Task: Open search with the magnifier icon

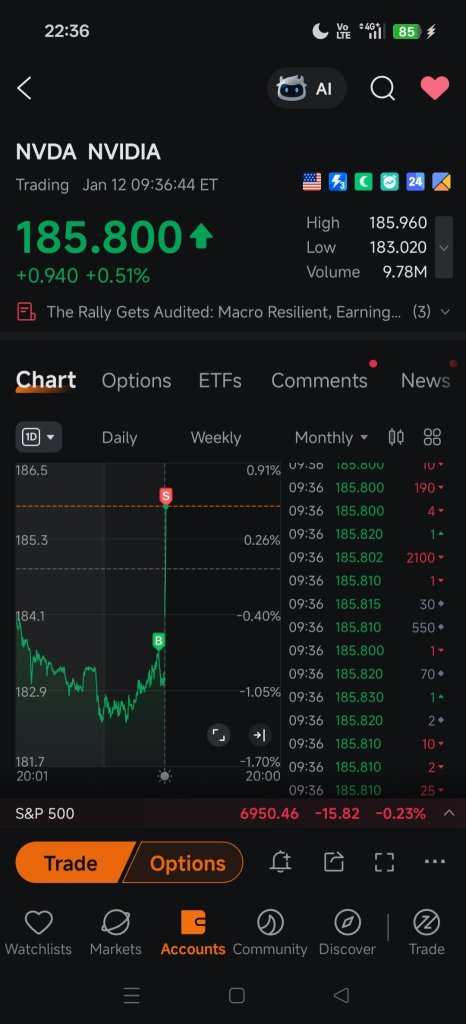Action: click(382, 88)
